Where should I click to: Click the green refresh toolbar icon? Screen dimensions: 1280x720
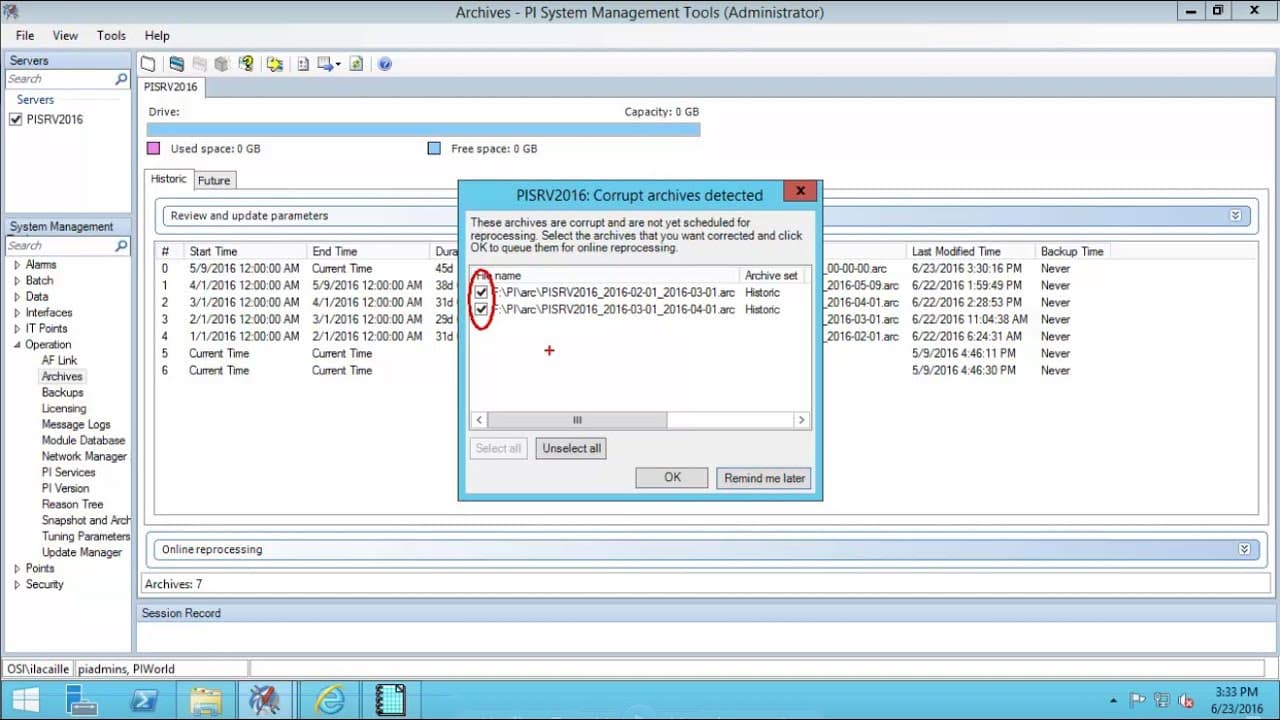(x=356, y=64)
